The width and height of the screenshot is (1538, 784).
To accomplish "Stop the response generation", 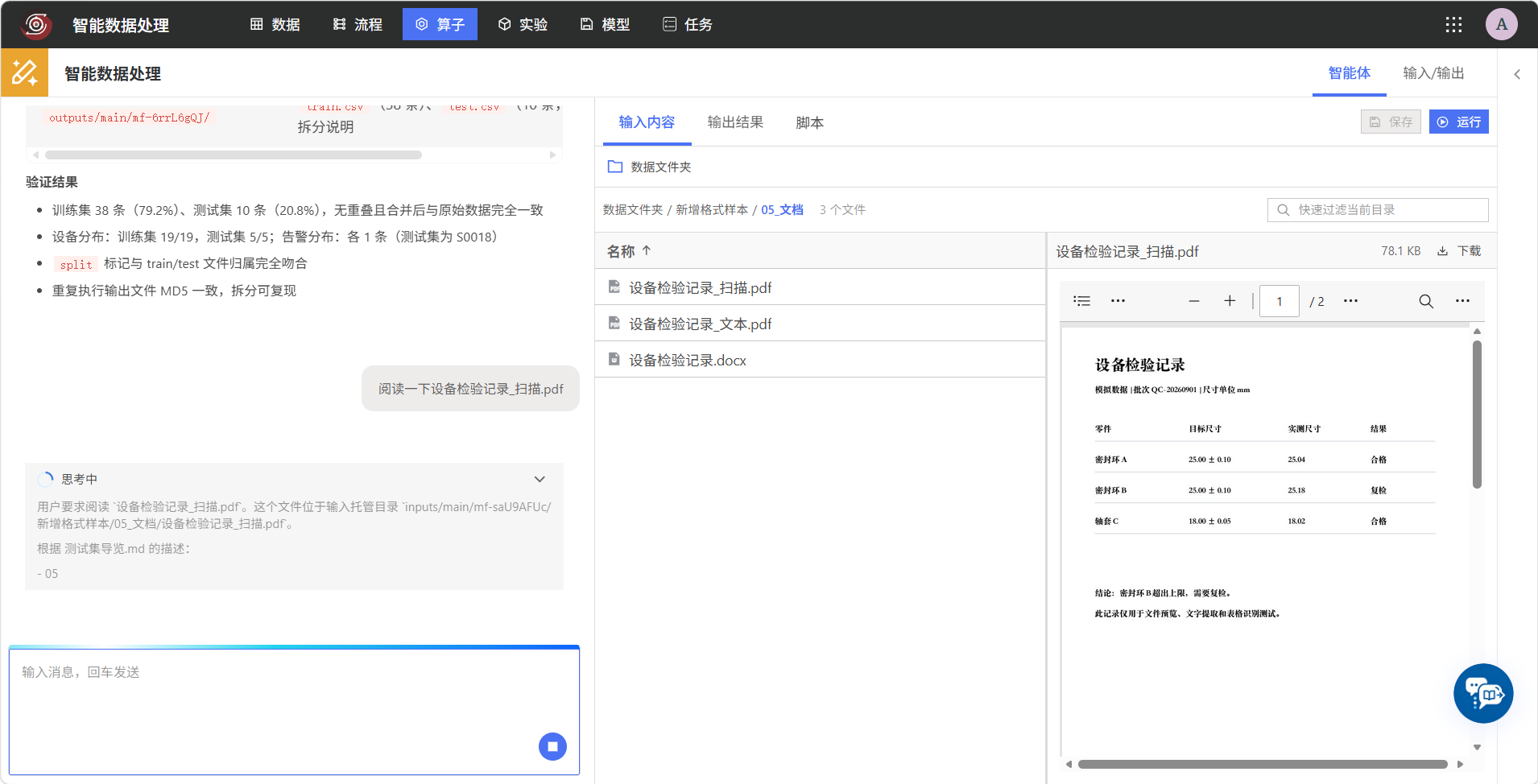I will pos(552,746).
